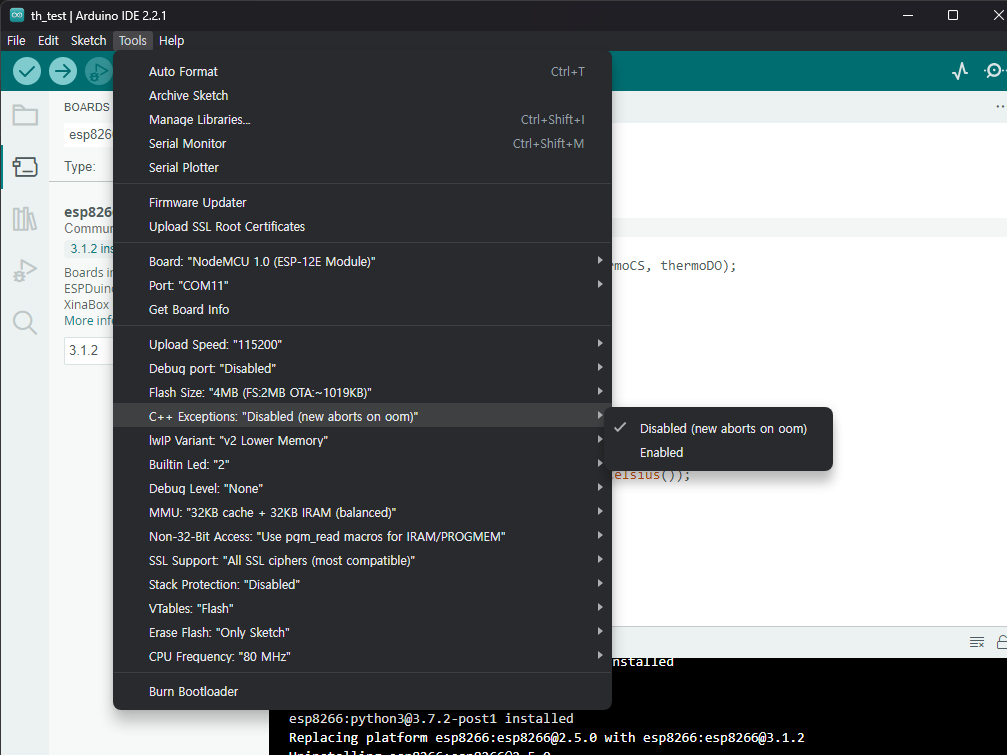Choose Archive Sketch menu entry

pos(362,96)
